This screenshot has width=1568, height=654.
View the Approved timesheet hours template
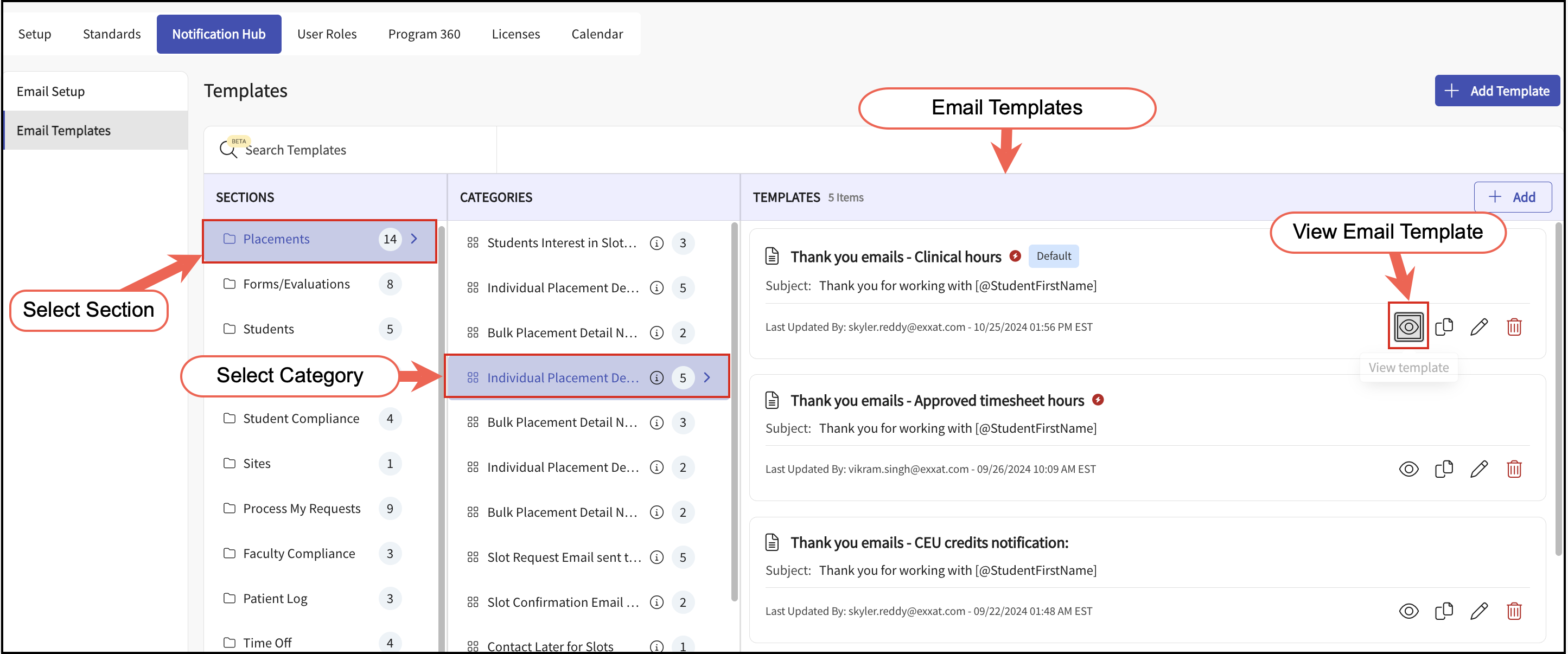1408,469
